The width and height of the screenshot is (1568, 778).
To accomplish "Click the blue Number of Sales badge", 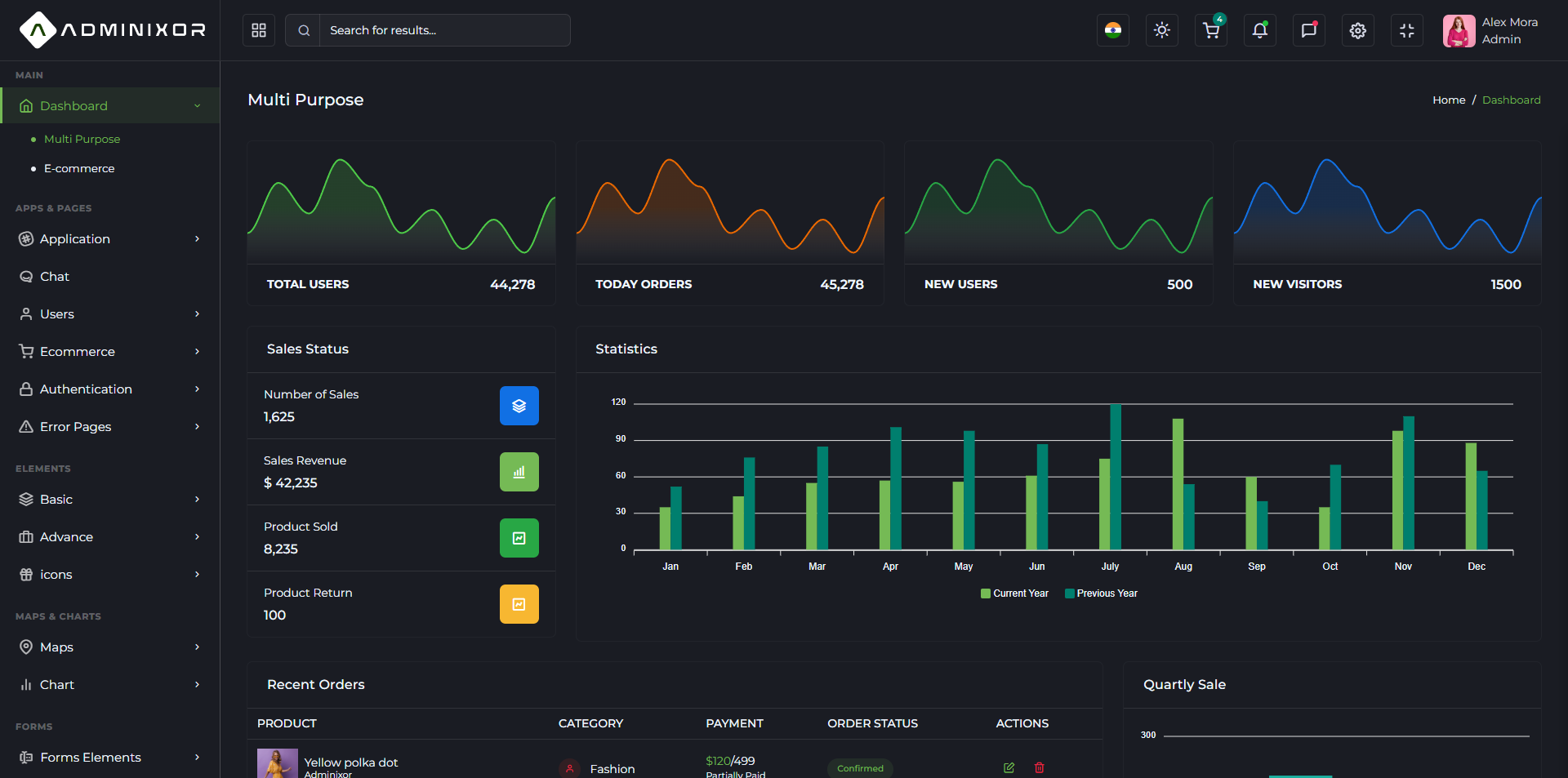I will tap(519, 406).
